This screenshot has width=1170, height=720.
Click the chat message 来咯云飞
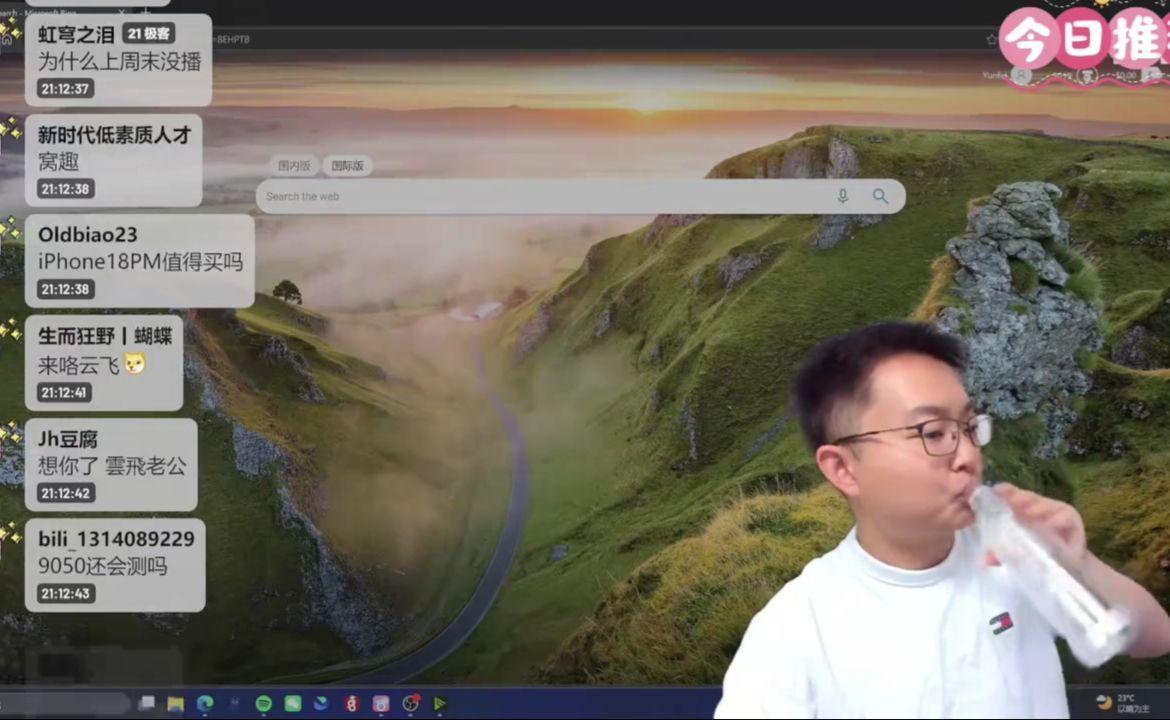pyautogui.click(x=78, y=366)
